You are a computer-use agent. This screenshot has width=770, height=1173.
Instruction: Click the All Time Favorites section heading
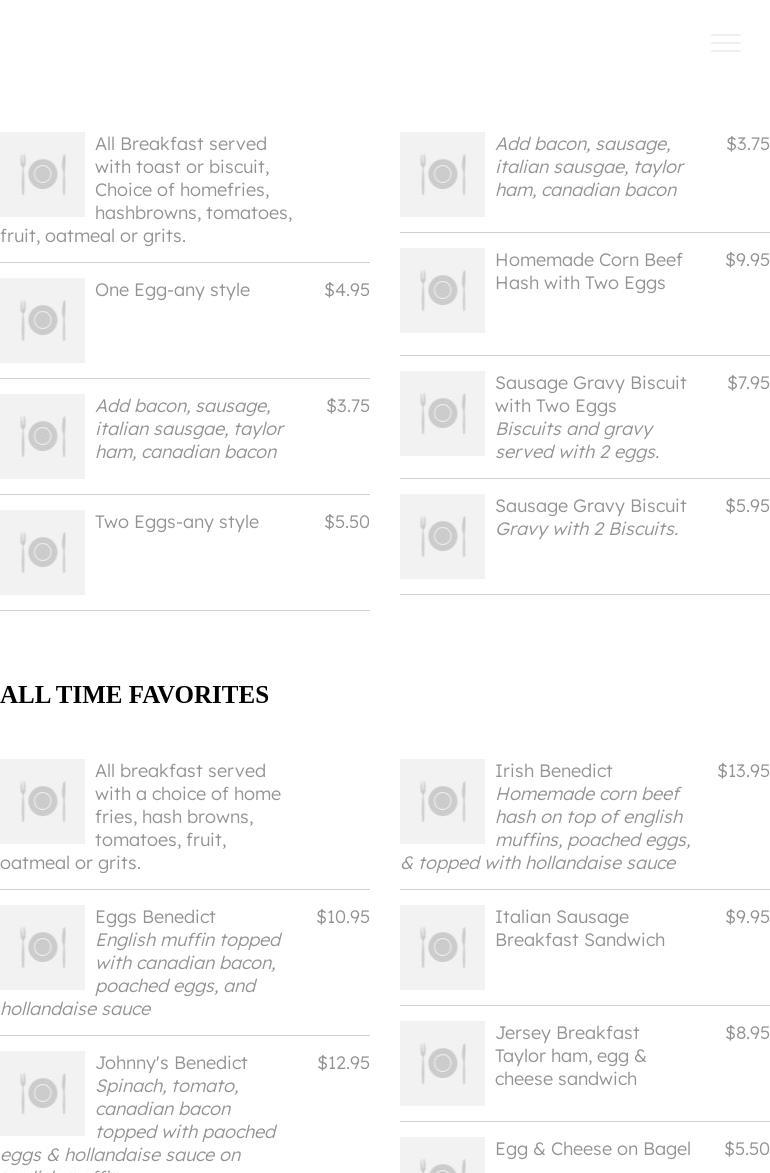point(134,695)
